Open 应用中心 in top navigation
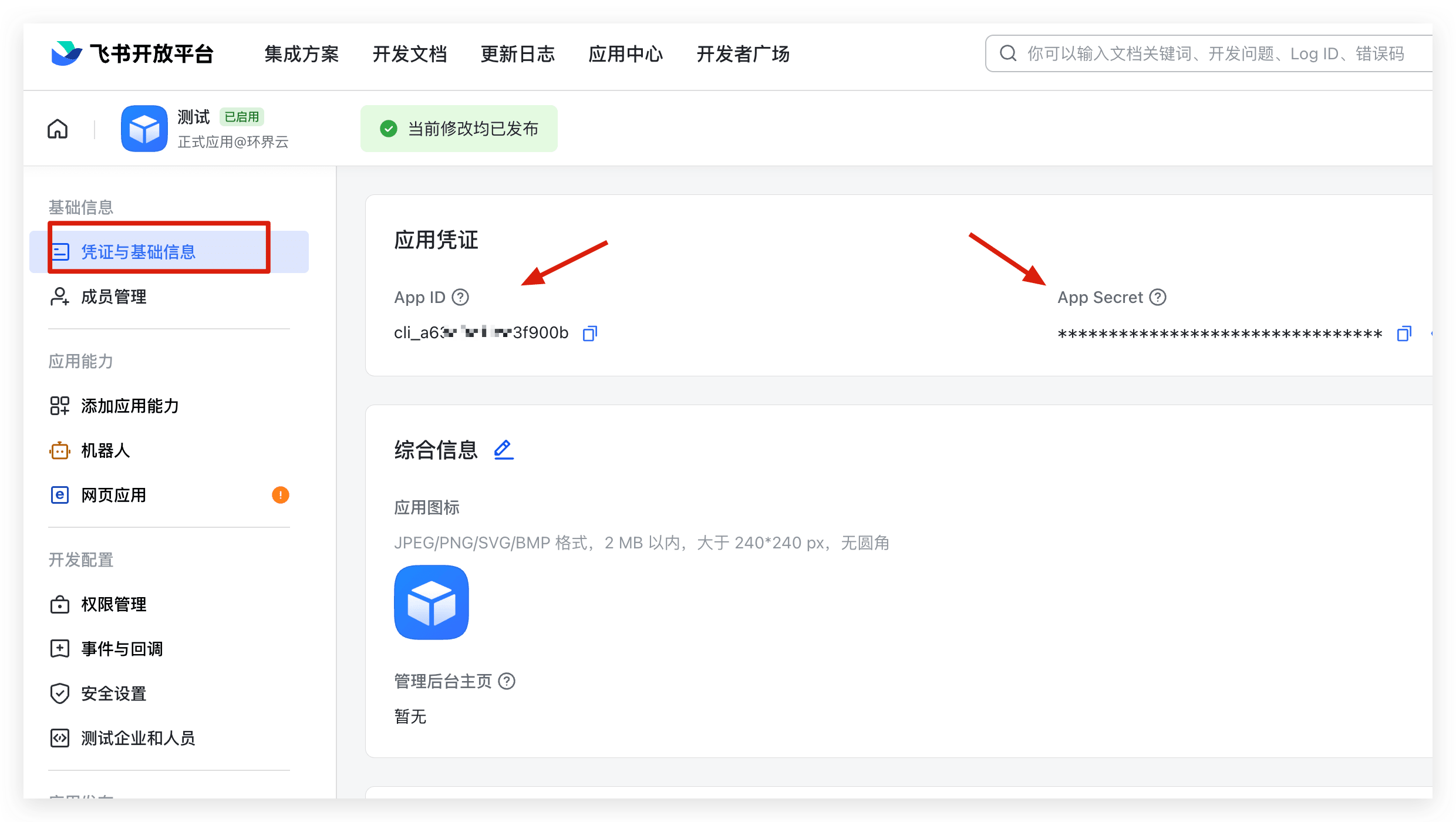This screenshot has width=1456, height=822. [625, 54]
